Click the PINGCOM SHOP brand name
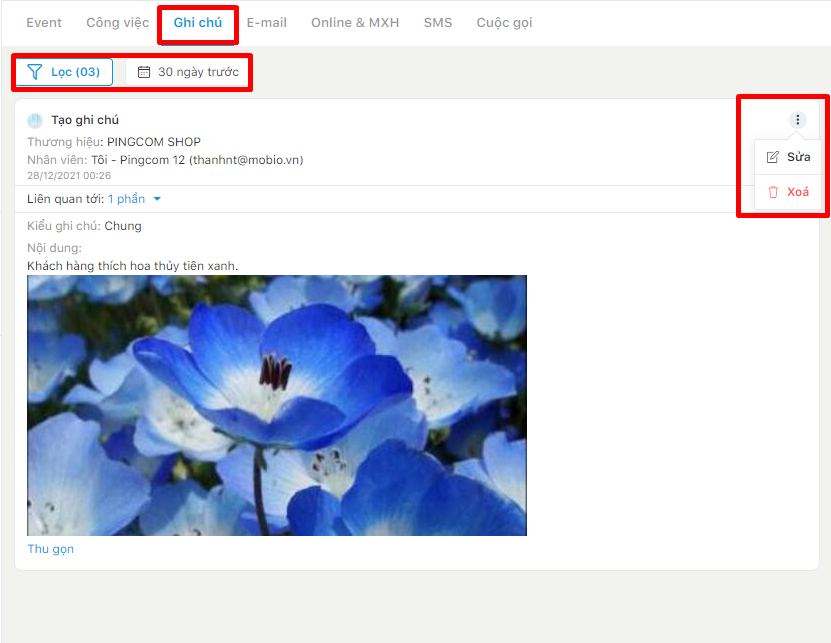This screenshot has width=831, height=643. click(x=154, y=142)
